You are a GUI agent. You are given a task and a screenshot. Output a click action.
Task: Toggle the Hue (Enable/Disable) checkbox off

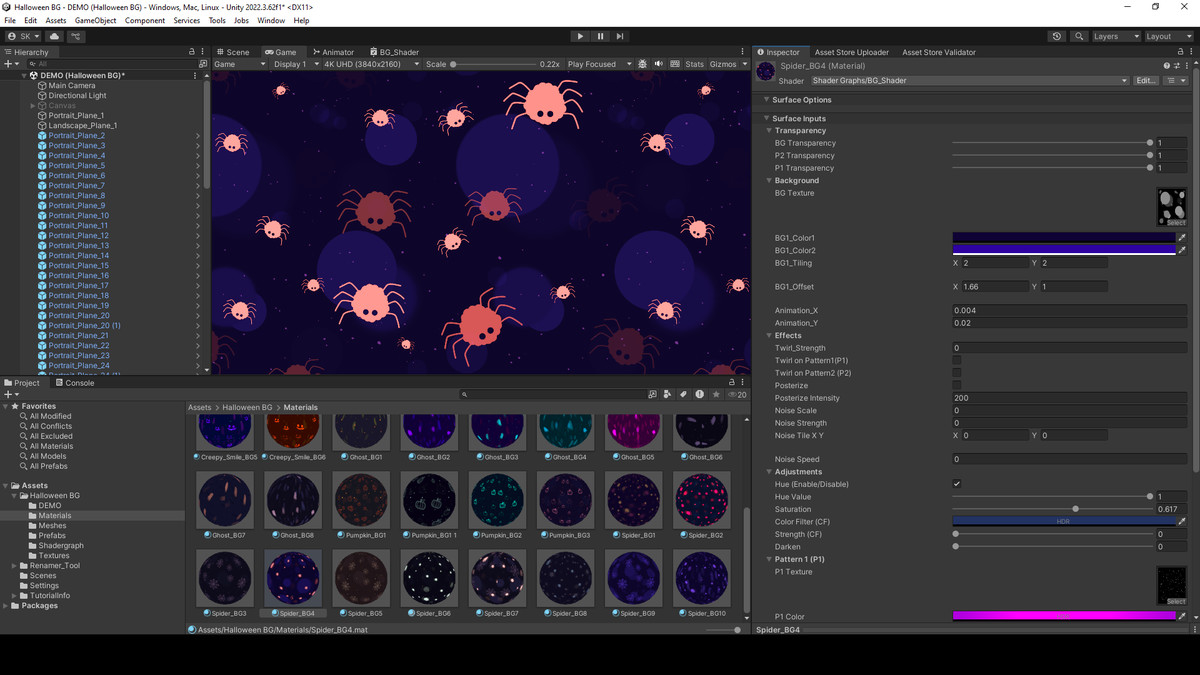[956, 483]
